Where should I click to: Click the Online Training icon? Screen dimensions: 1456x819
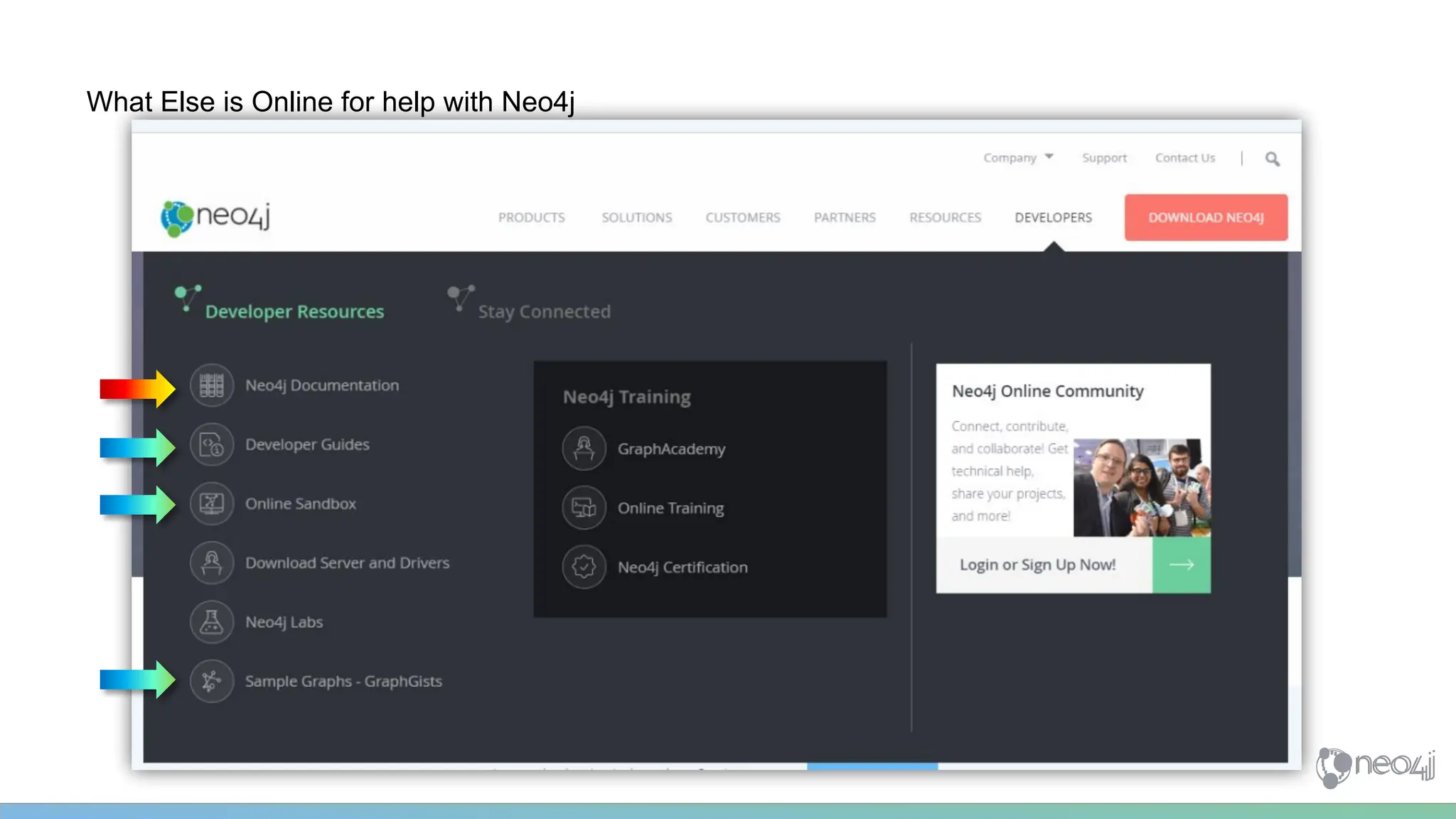pyautogui.click(x=584, y=508)
